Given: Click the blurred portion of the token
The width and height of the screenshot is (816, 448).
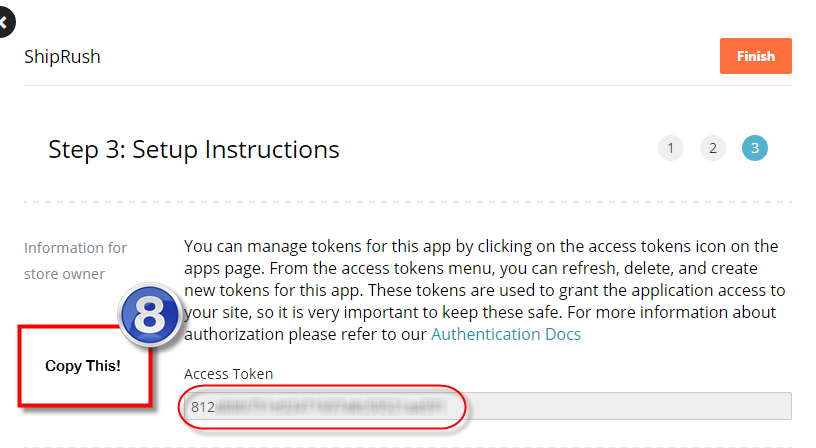Looking at the screenshot, I should [331, 407].
